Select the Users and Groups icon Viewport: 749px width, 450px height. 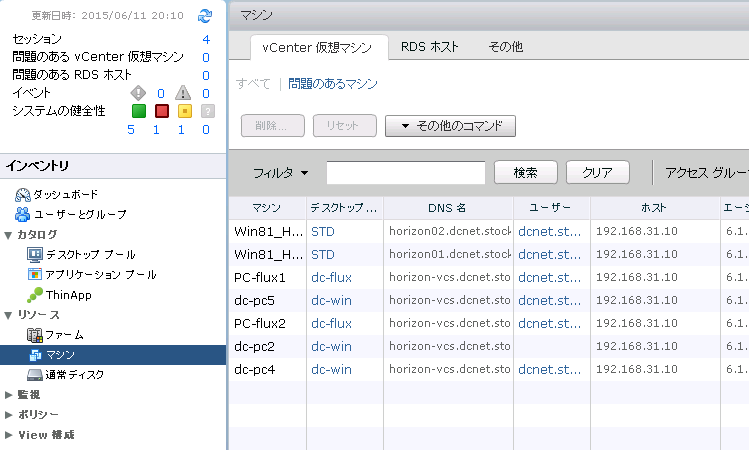coord(23,214)
